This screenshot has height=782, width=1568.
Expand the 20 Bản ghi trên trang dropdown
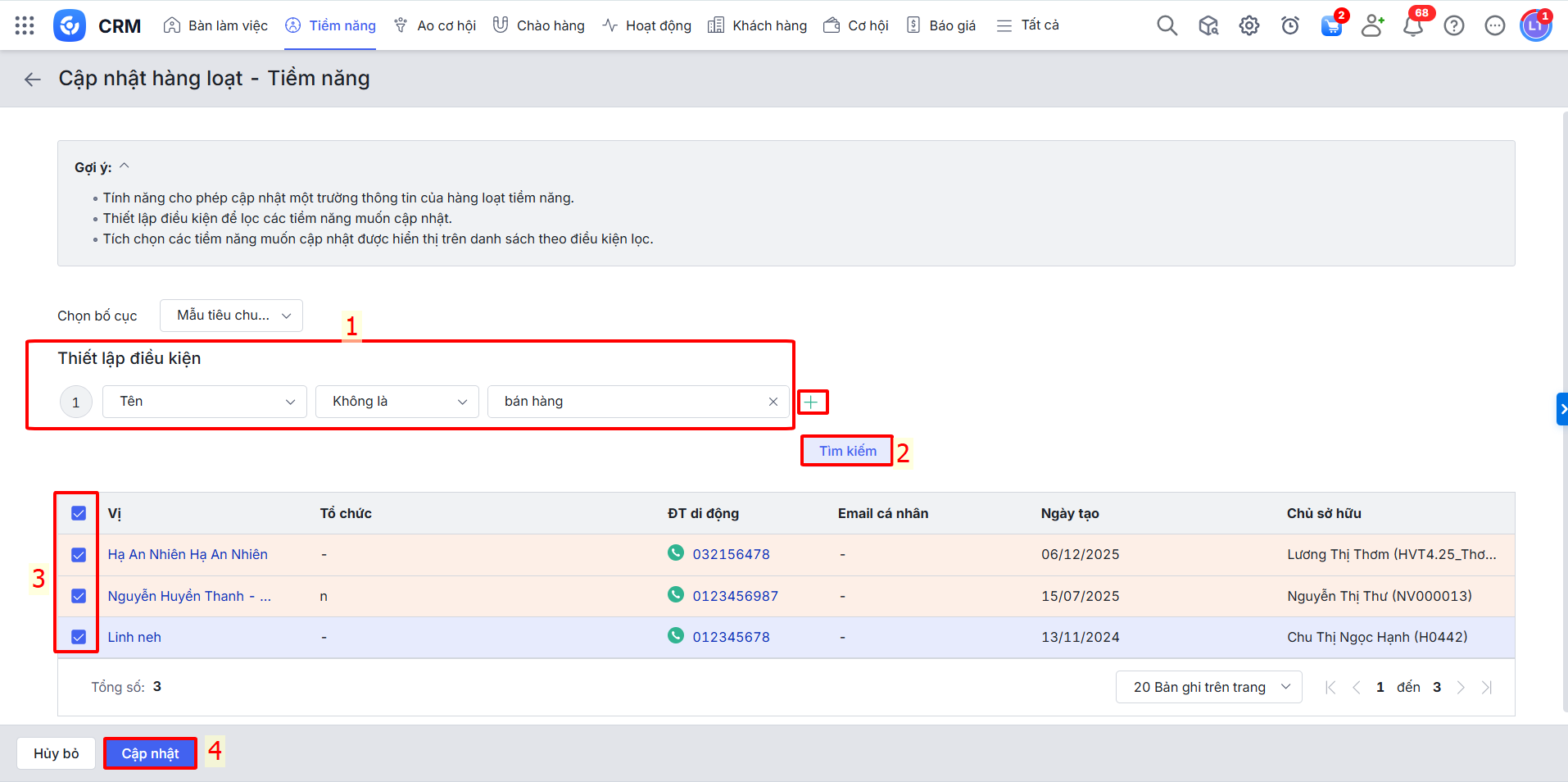coord(1208,687)
